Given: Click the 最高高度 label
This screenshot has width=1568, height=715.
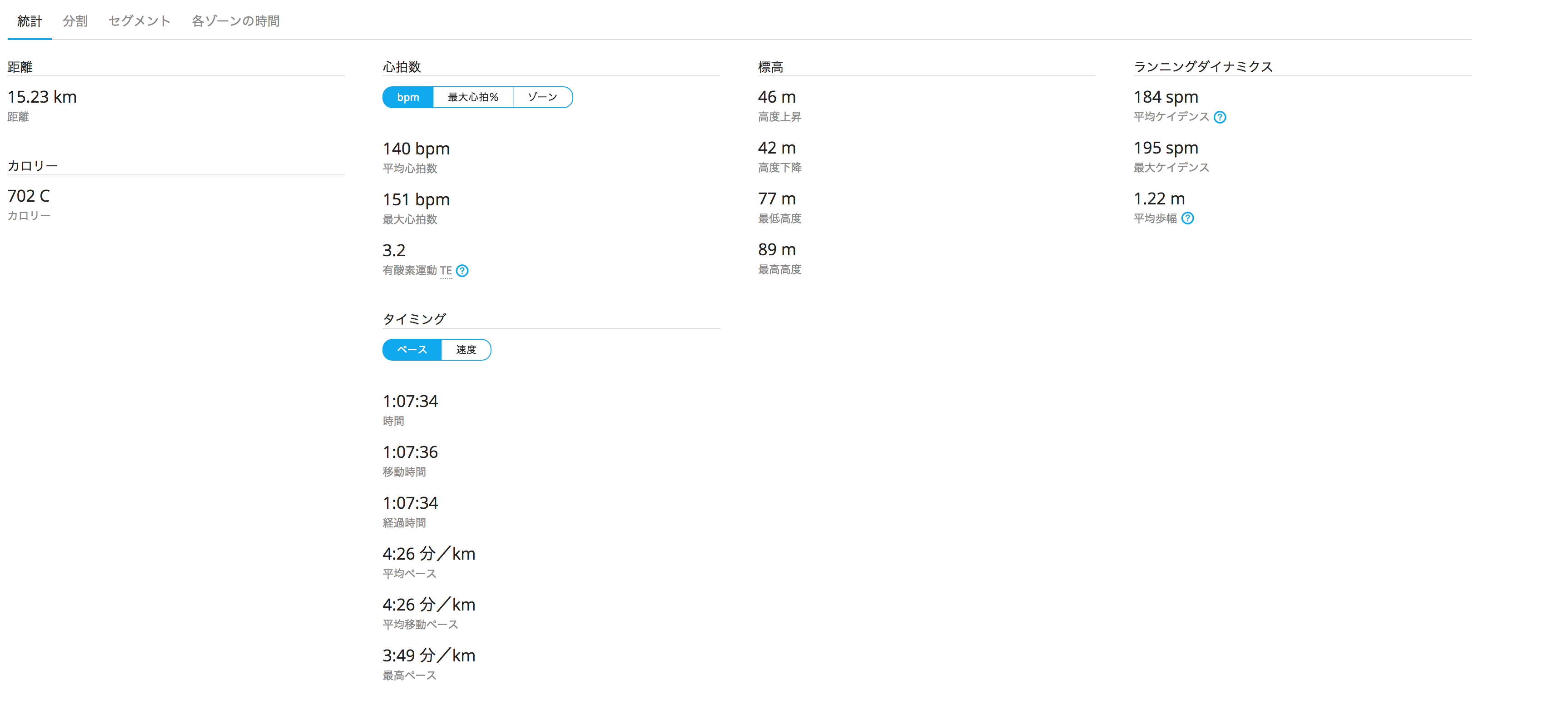Looking at the screenshot, I should point(780,269).
